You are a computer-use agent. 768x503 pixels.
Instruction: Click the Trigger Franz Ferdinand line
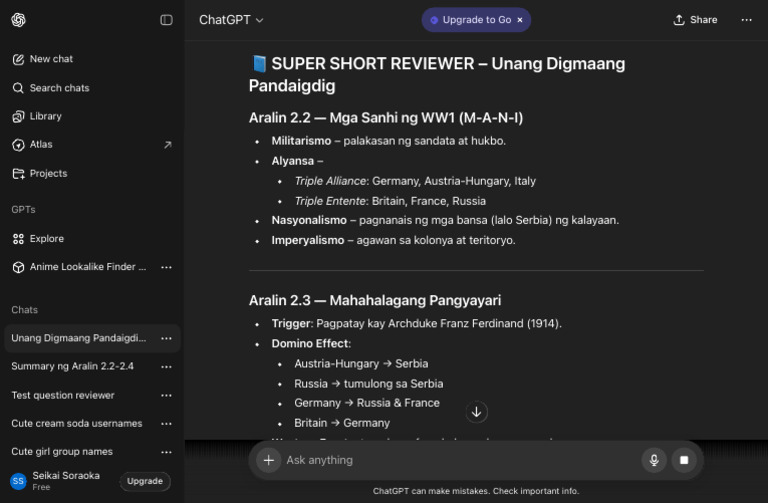[x=416, y=324]
